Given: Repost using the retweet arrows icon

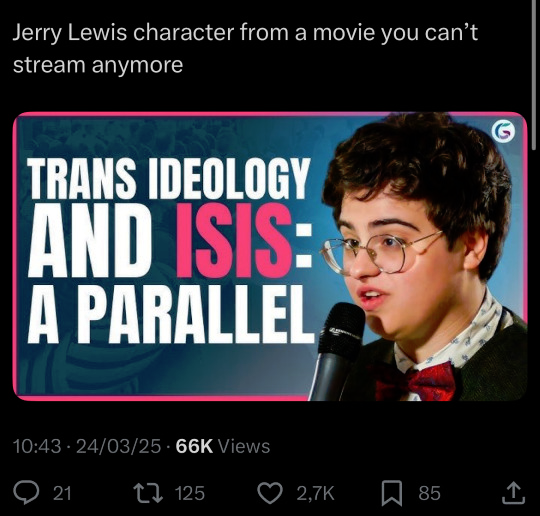Looking at the screenshot, I should pos(148,493).
